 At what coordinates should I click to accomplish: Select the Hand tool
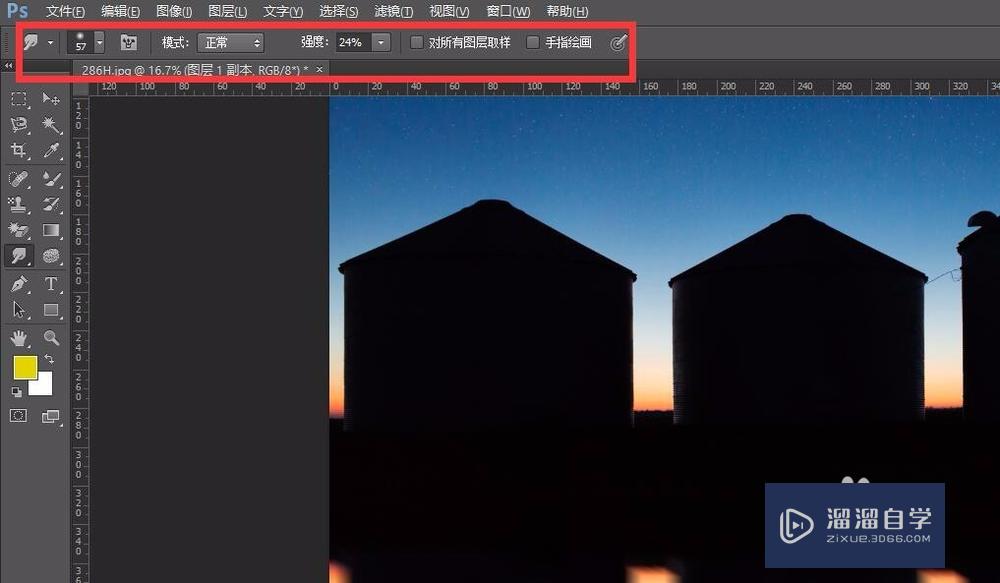pos(19,337)
